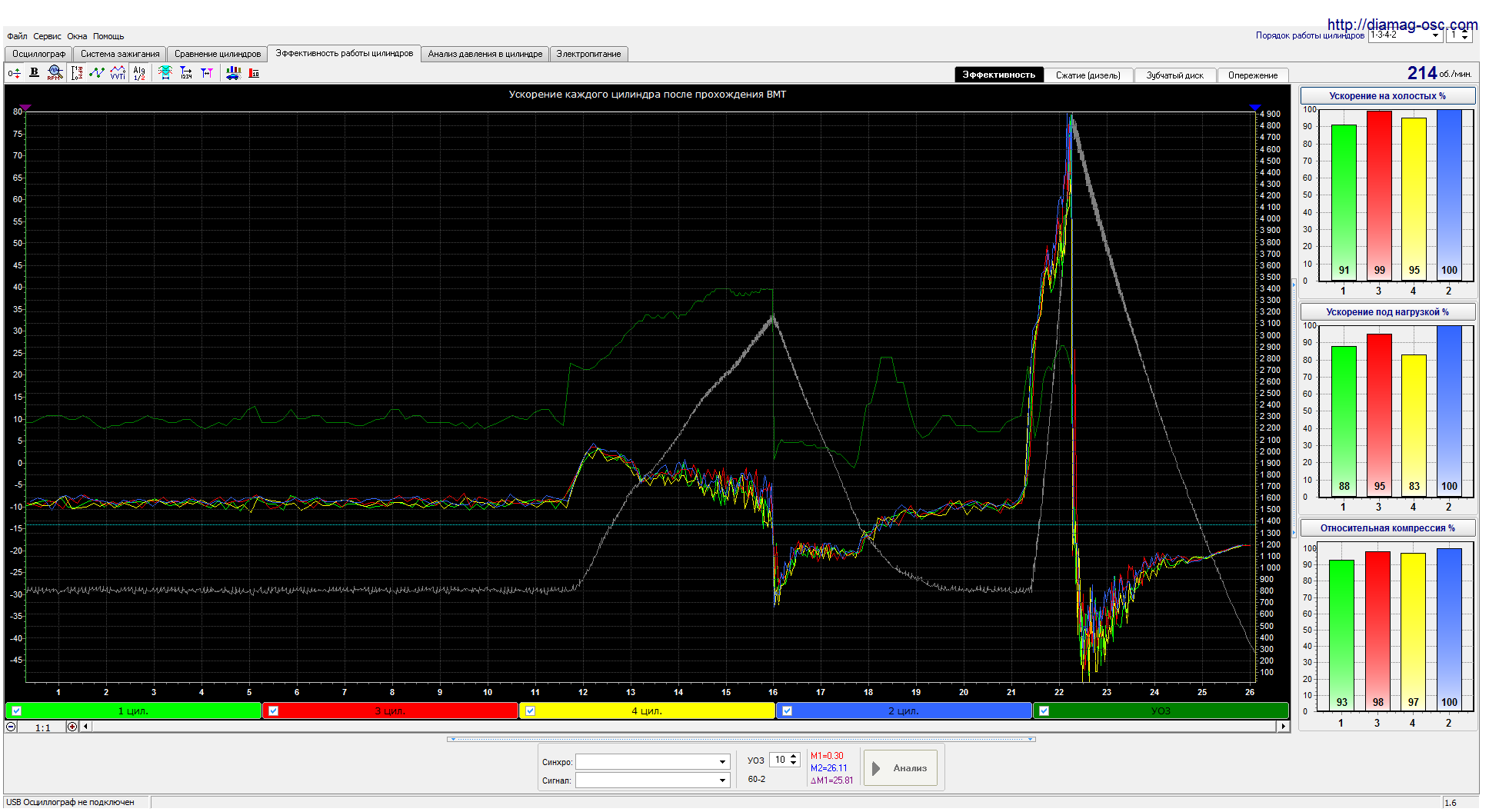Click the 1:1 zoom ratio label
The width and height of the screenshot is (1489, 812).
(43, 727)
